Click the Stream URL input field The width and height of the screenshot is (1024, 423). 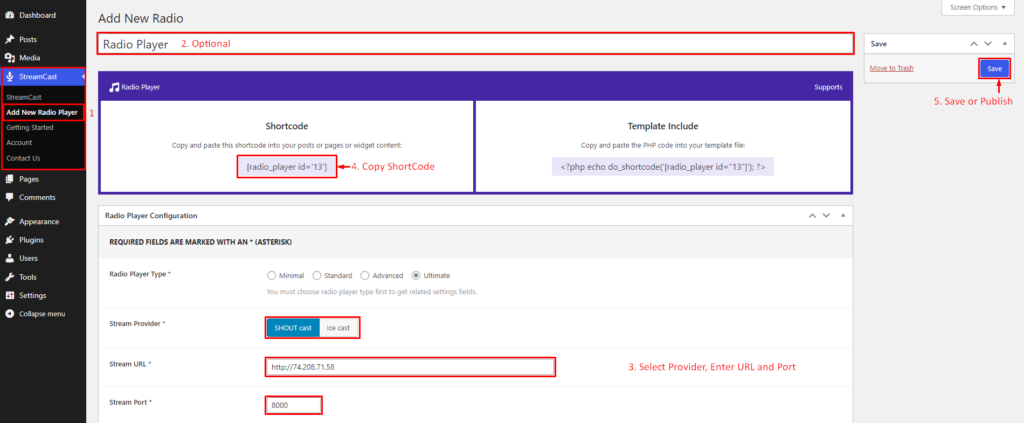pyautogui.click(x=410, y=367)
